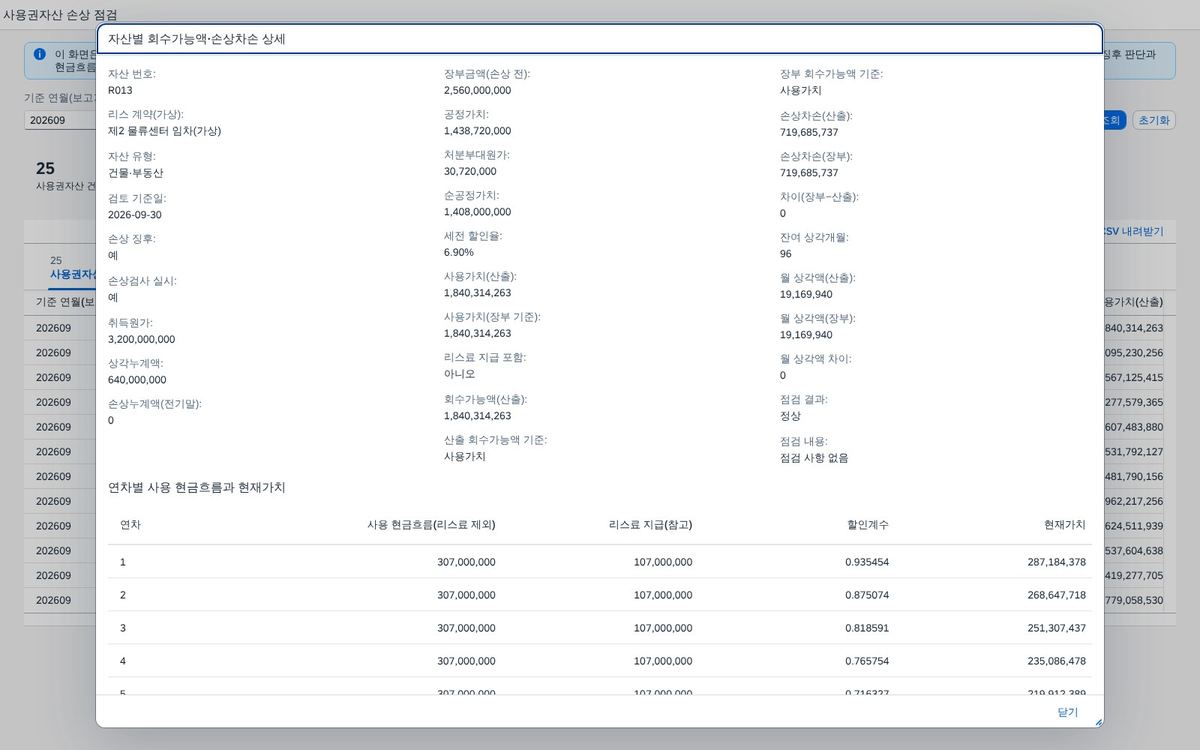1200x750 pixels.
Task: Click the 손상누계액(전기말): field label
Action: click(155, 404)
